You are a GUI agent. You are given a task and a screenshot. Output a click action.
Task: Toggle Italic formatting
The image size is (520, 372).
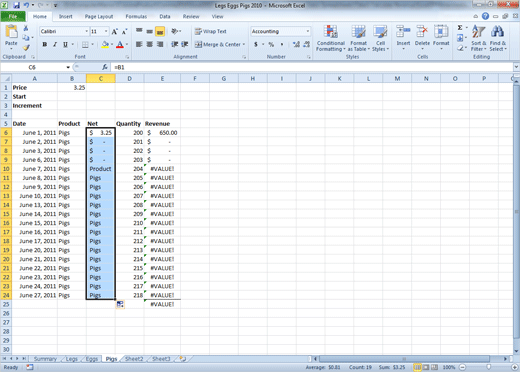55,44
